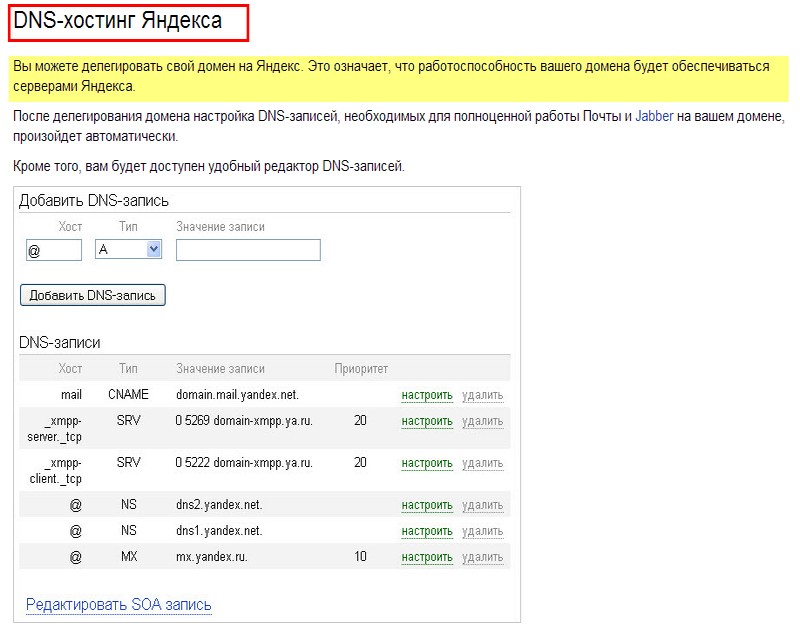Click the DNS-хостинг Яндекса page heading
Viewport: 800px width, 641px height.
click(x=118, y=21)
